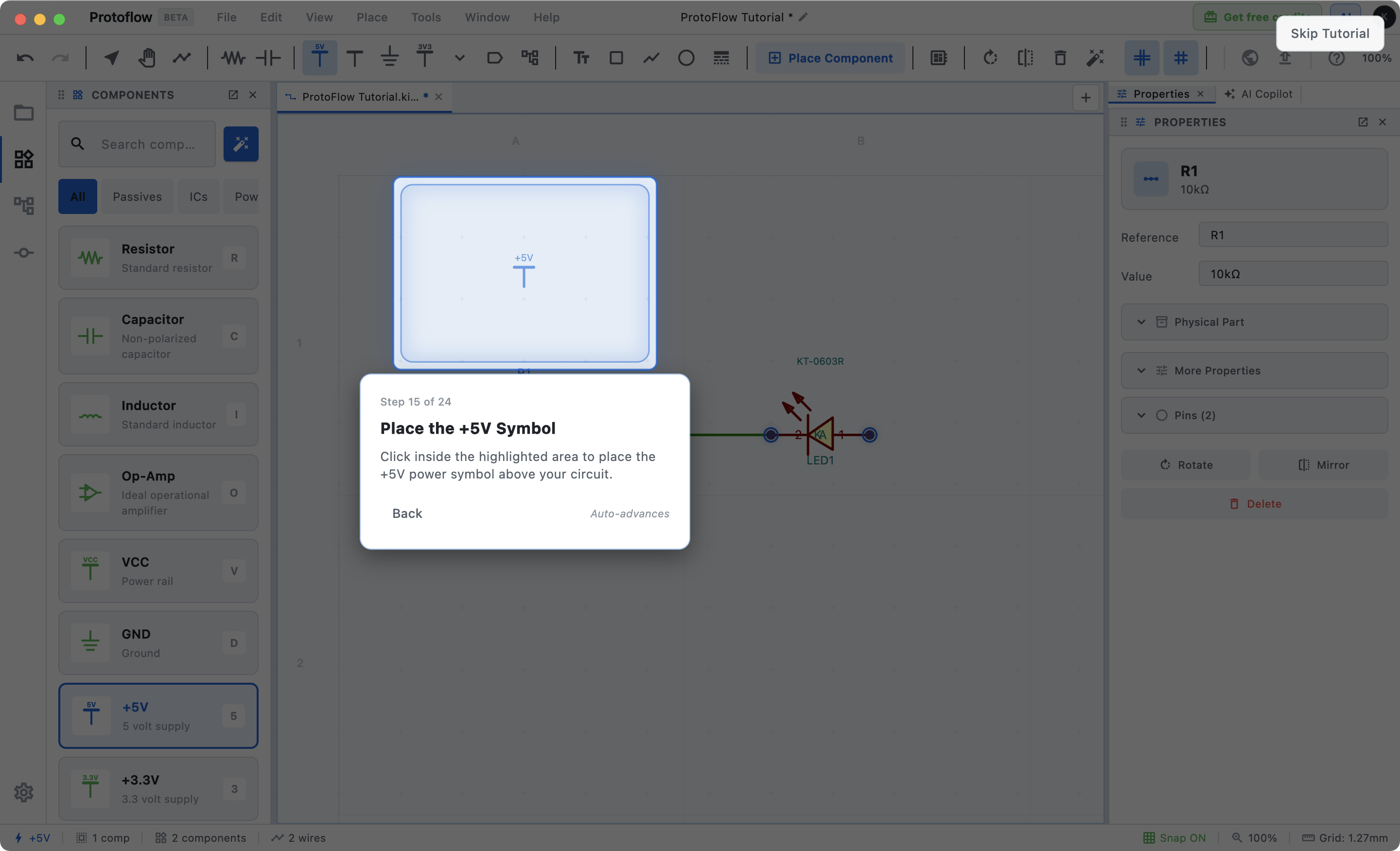Open the Edit menu
1400x851 pixels.
(271, 17)
